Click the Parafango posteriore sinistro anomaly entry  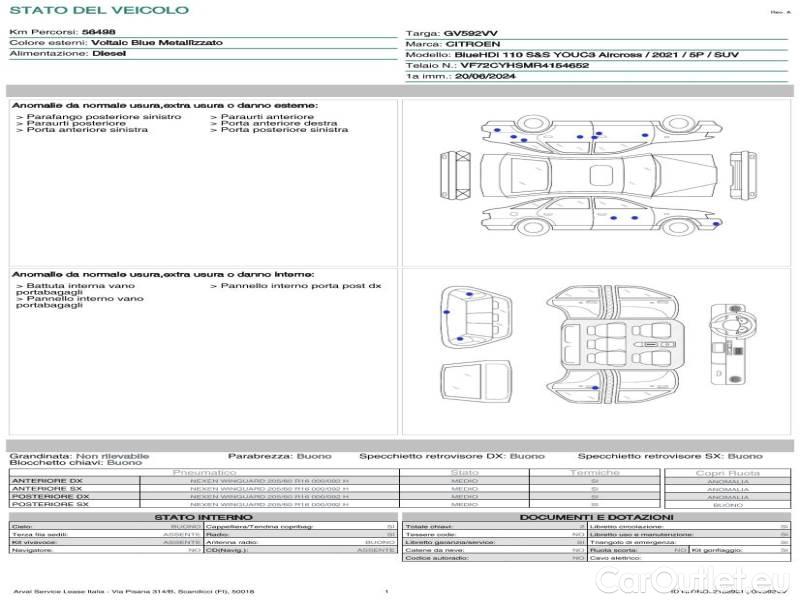point(99,117)
